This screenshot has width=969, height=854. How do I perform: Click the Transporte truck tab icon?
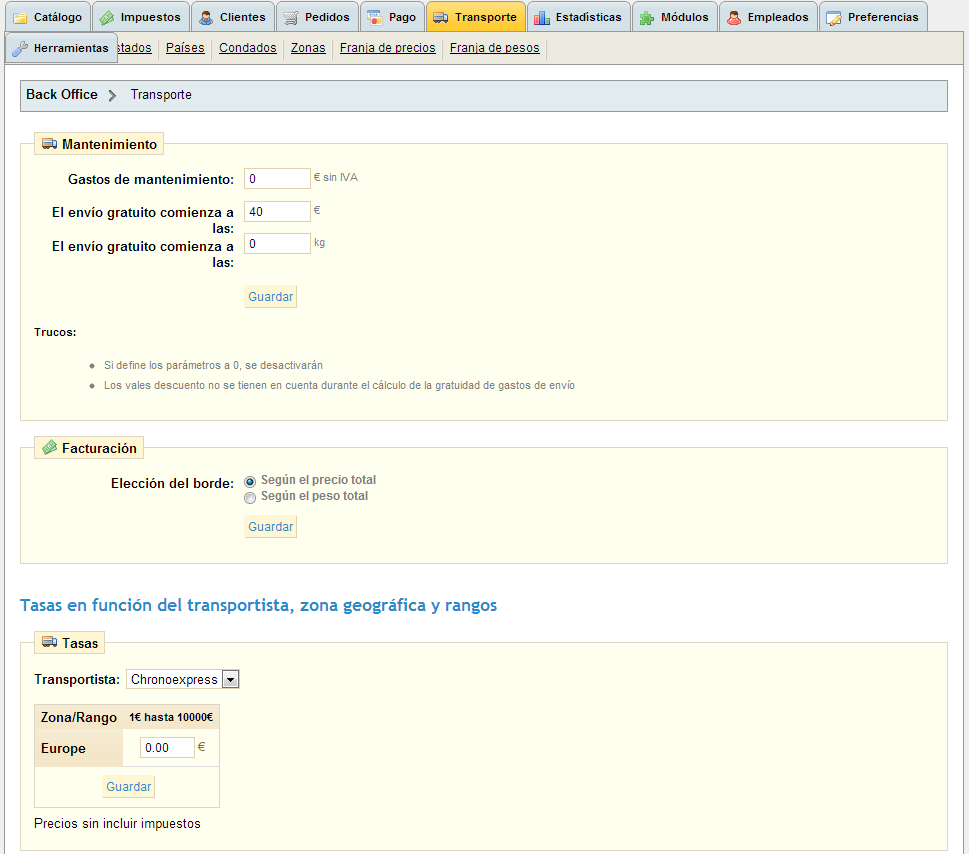441,18
